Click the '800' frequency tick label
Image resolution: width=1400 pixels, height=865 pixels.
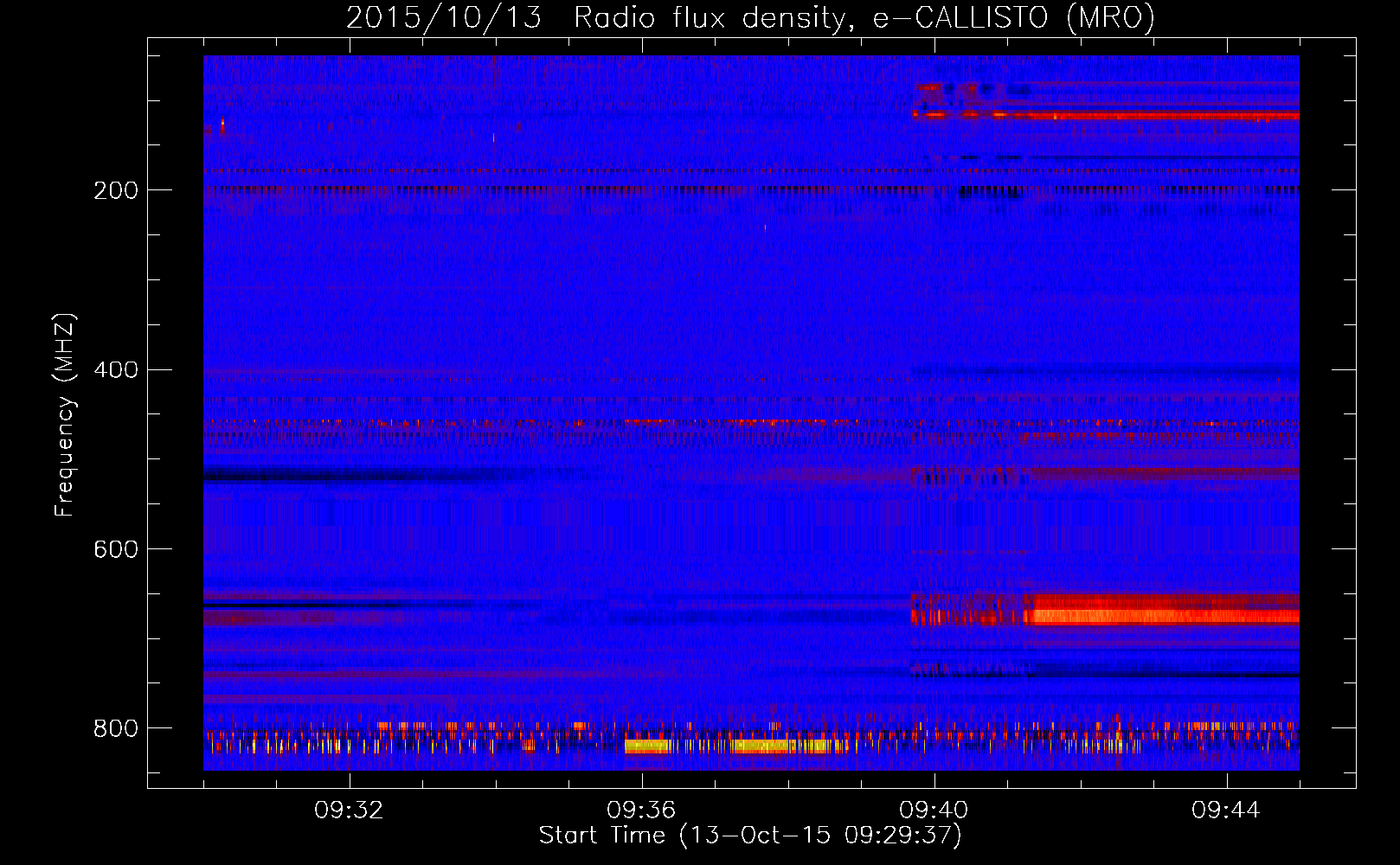tap(116, 728)
